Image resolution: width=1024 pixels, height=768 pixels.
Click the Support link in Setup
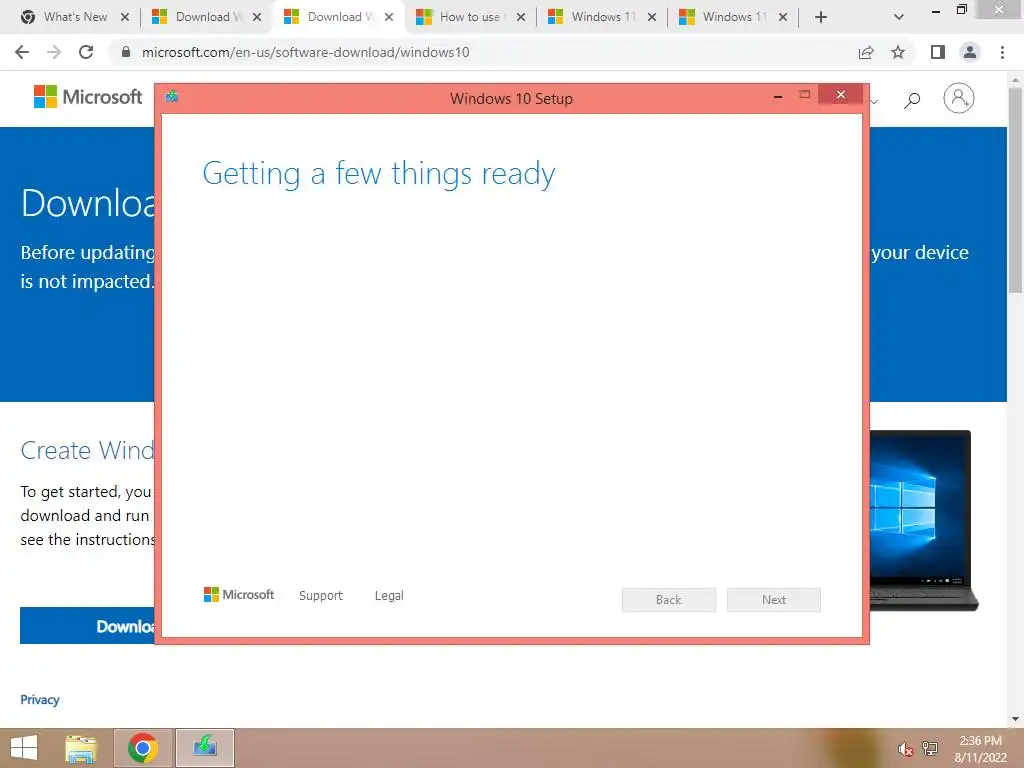pyautogui.click(x=321, y=595)
